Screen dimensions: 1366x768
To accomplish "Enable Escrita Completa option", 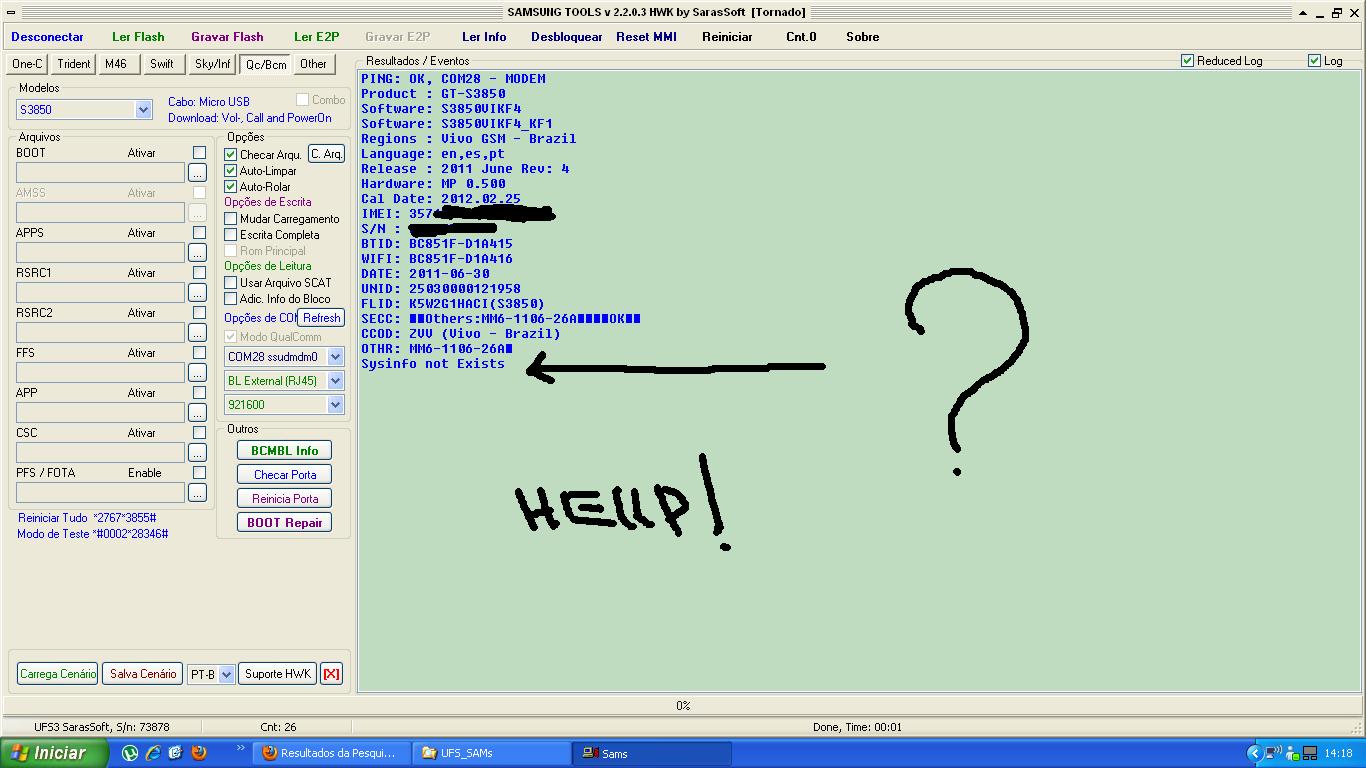I will click(231, 235).
